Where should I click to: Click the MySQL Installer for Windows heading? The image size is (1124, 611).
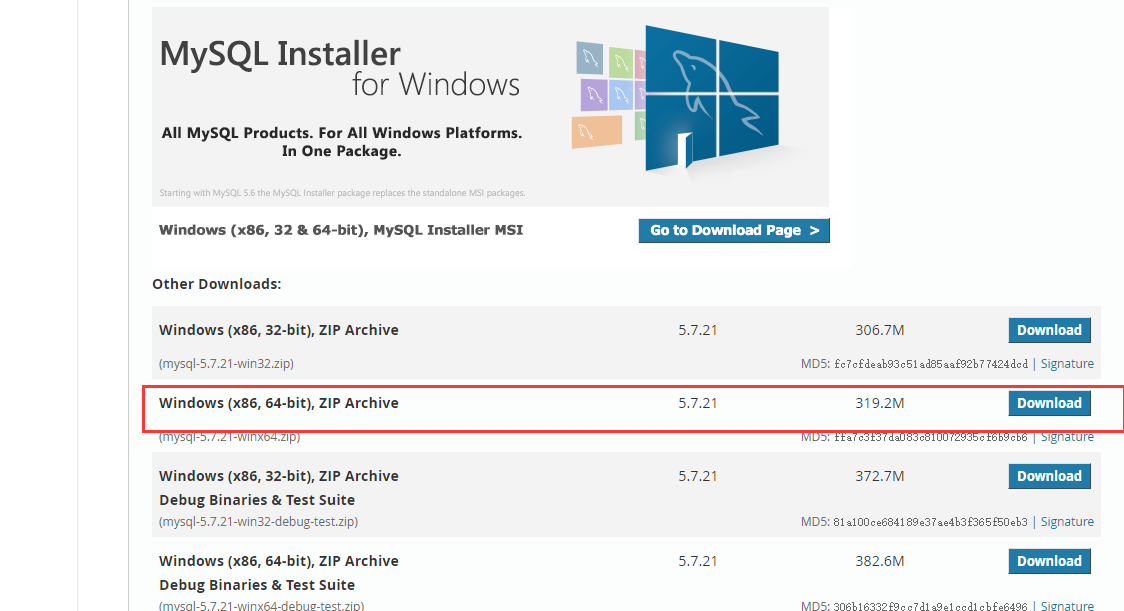[340, 69]
